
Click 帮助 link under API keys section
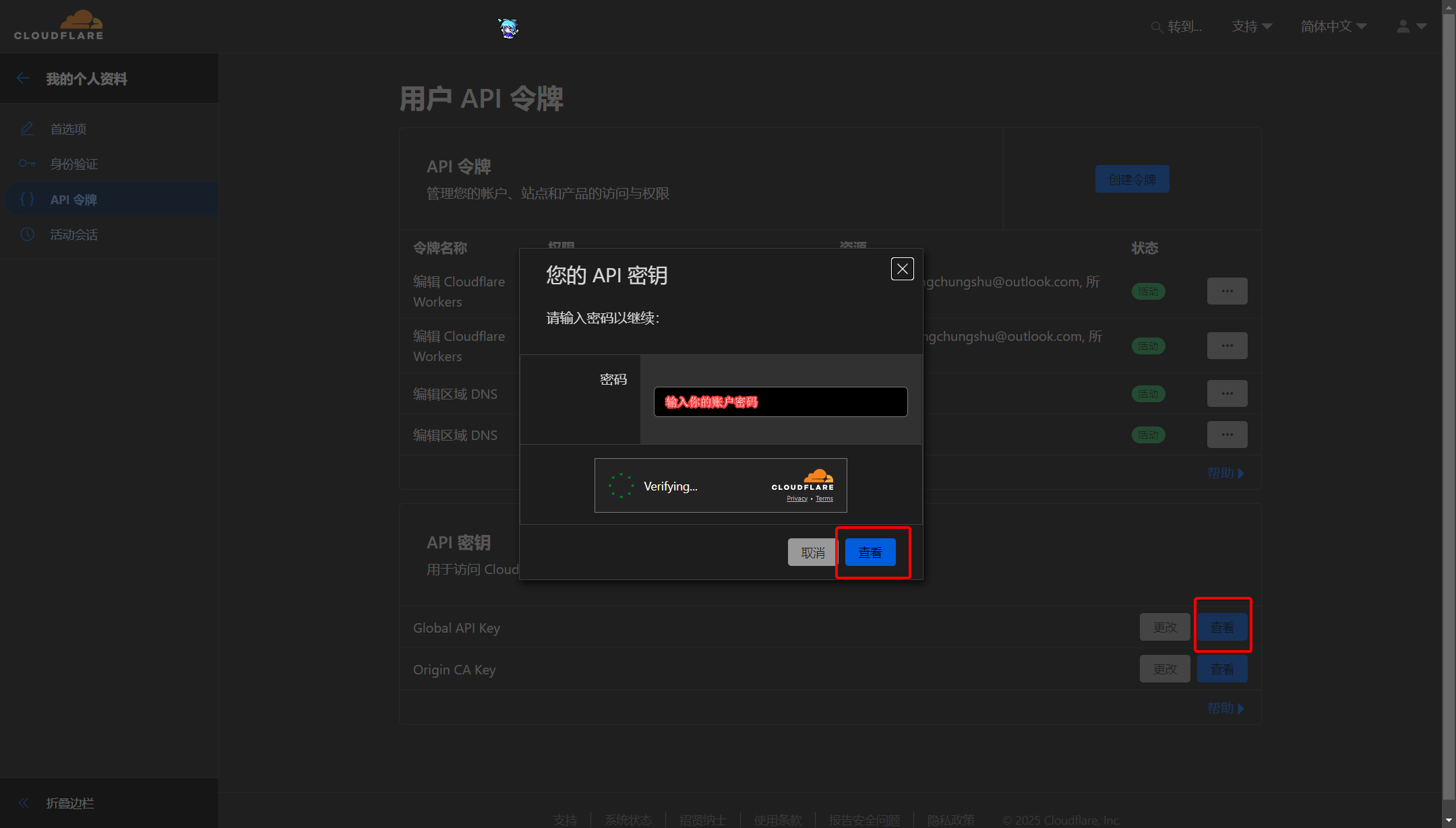pyautogui.click(x=1225, y=708)
